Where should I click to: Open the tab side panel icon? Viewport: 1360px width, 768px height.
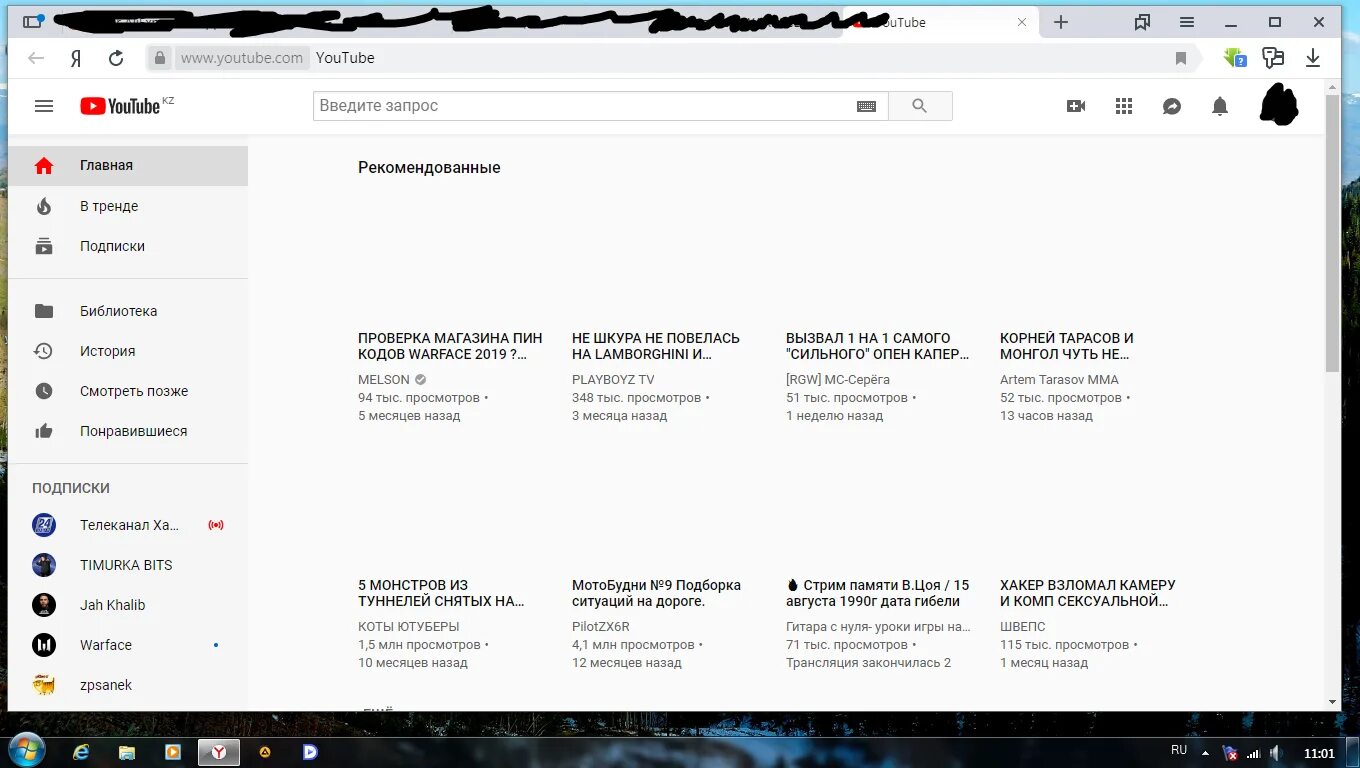(33, 21)
